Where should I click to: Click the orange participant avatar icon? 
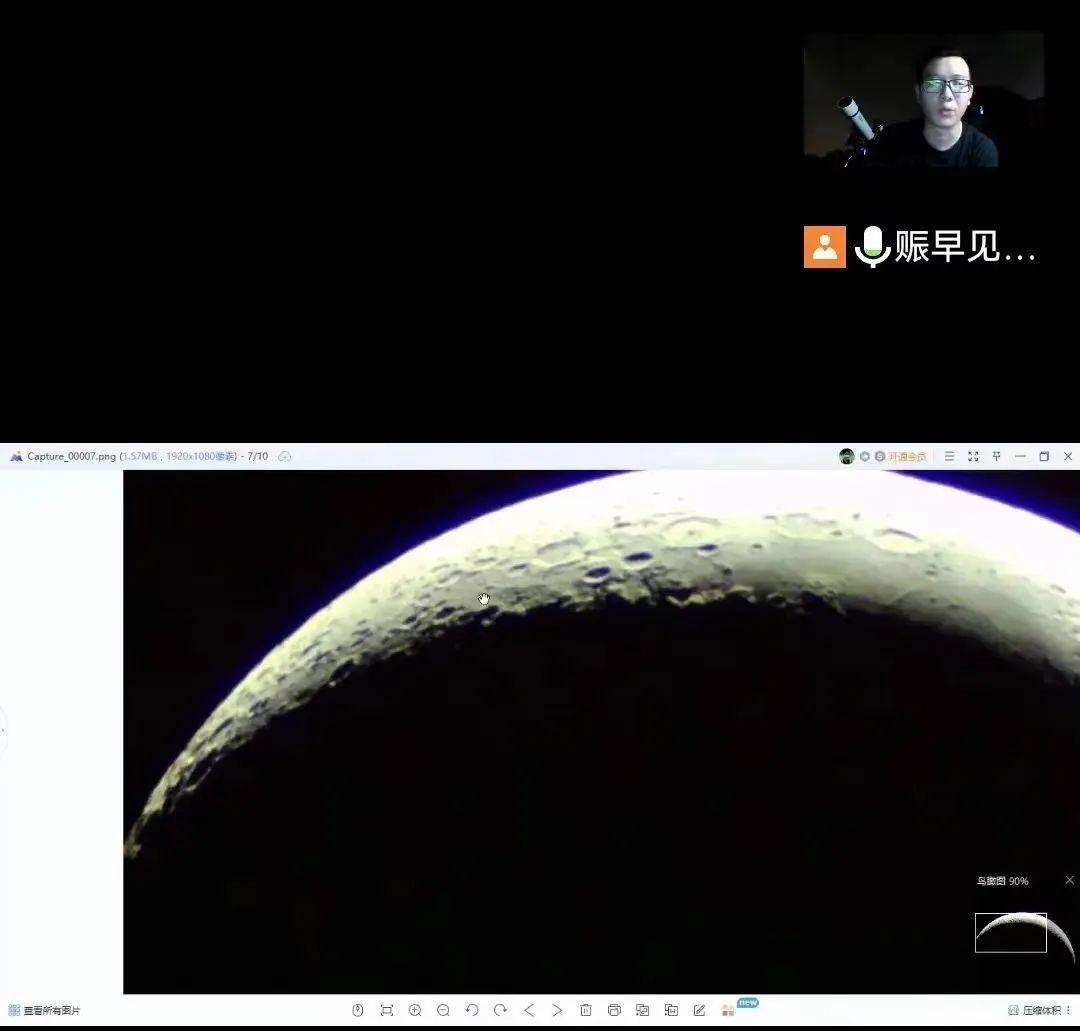tap(824, 247)
